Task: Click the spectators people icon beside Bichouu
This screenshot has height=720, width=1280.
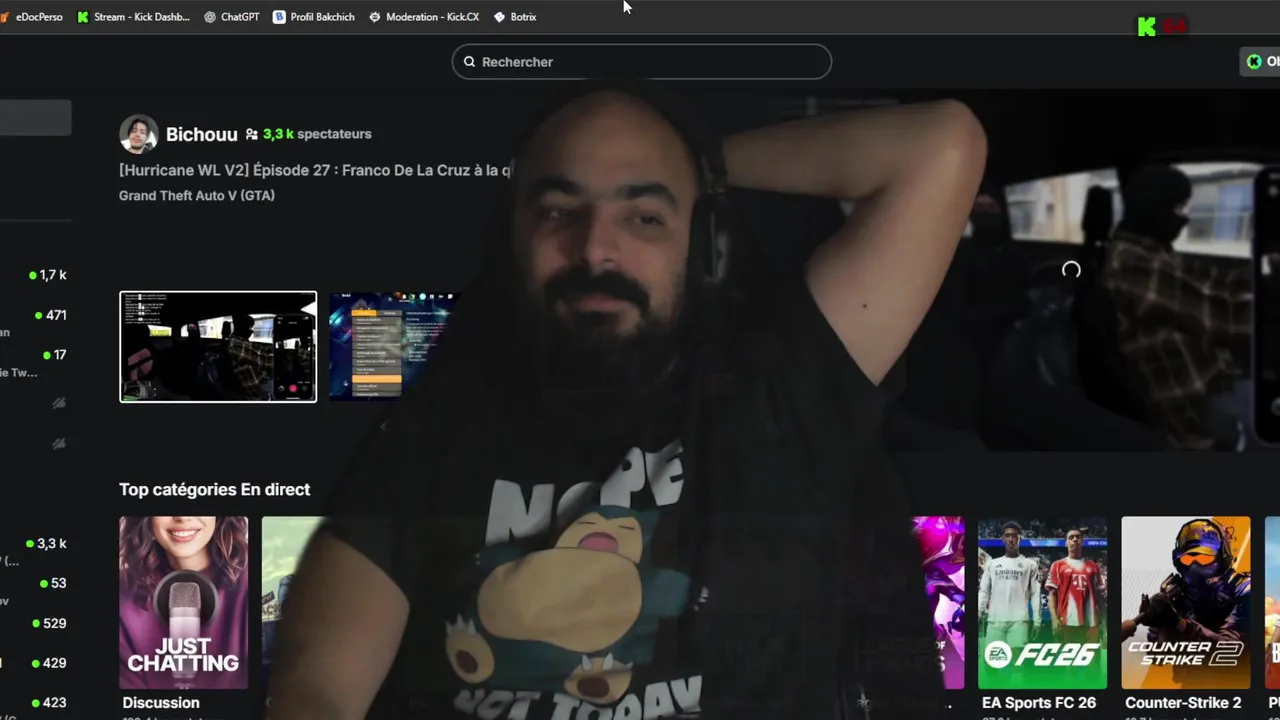Action: click(x=252, y=134)
